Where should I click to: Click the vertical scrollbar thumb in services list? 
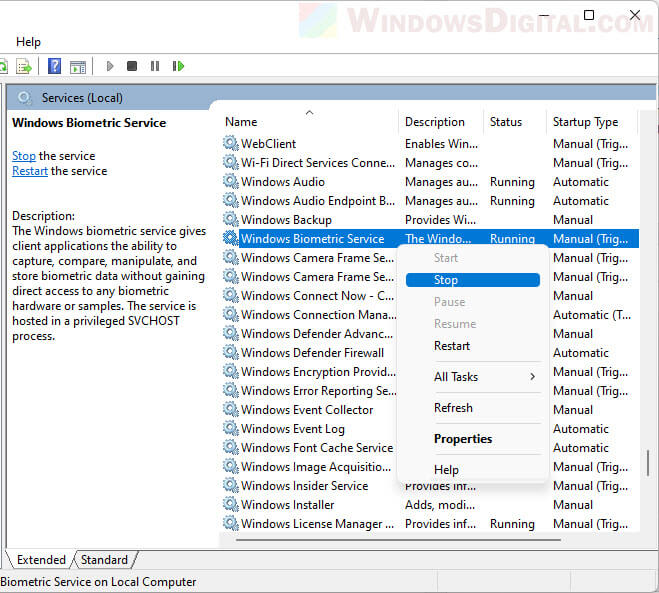pyautogui.click(x=648, y=463)
